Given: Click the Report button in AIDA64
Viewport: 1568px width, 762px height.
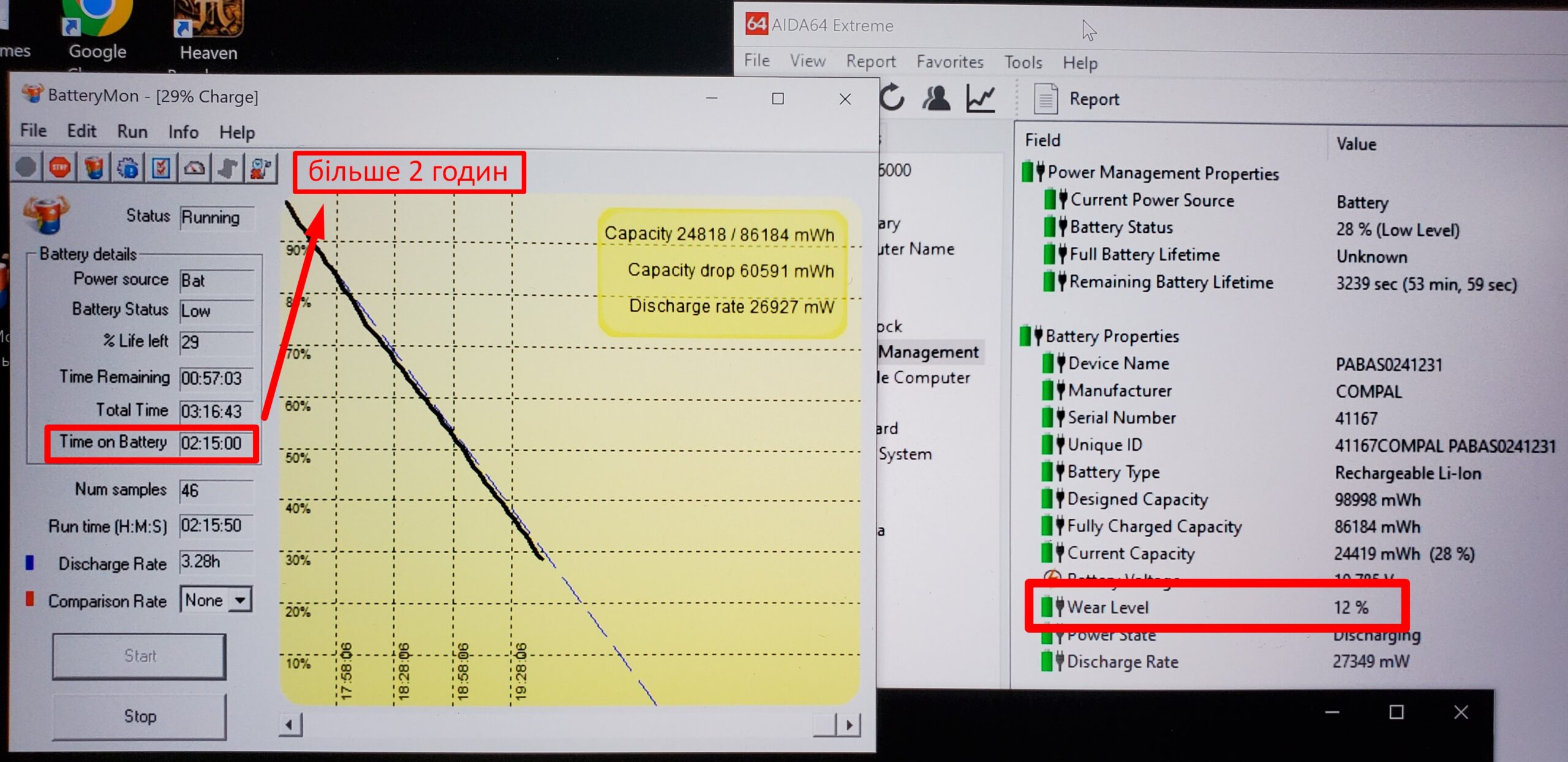Looking at the screenshot, I should [x=1078, y=99].
